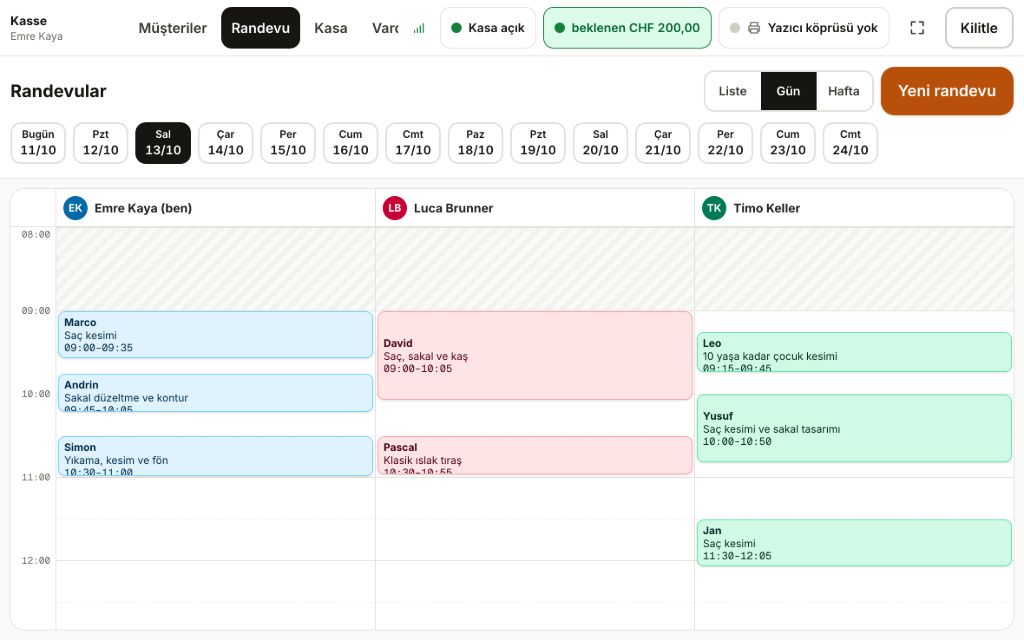Image resolution: width=1024 pixels, height=640 pixels.
Task: Click the TK avatar for Timo Keller
Action: coord(714,208)
